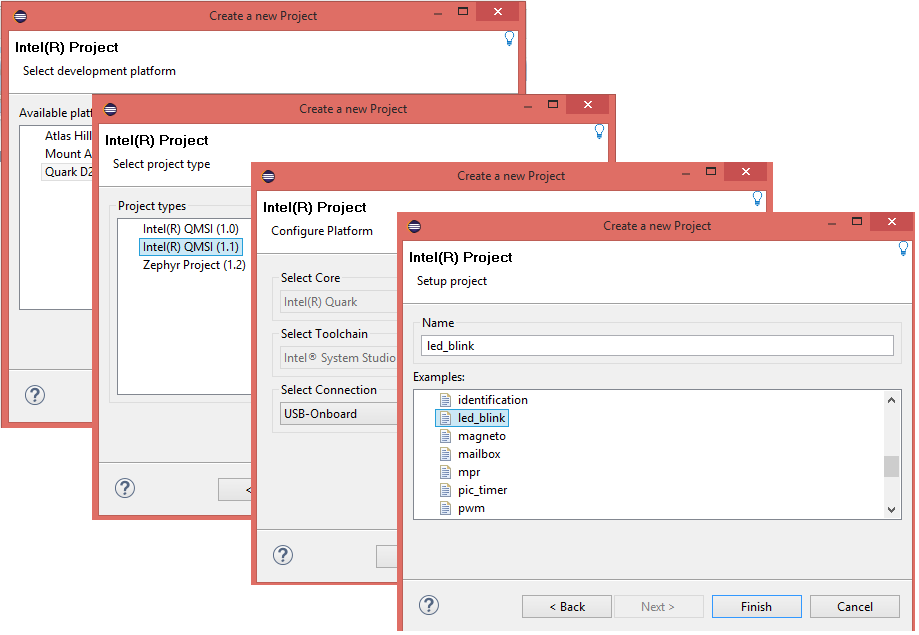Click the lightbulb tip icon in the Select development platform dialog
Viewport: 919px width, 635px height.
pyautogui.click(x=509, y=39)
